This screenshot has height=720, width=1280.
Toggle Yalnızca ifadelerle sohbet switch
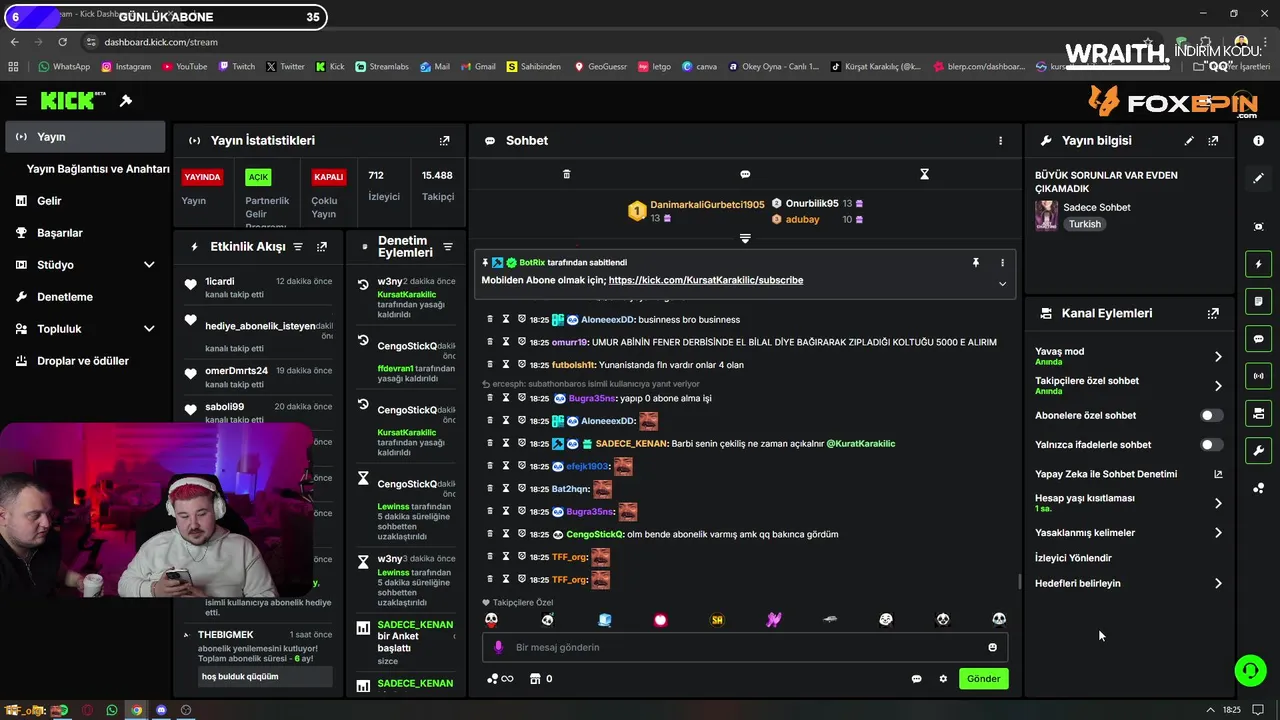1211,444
